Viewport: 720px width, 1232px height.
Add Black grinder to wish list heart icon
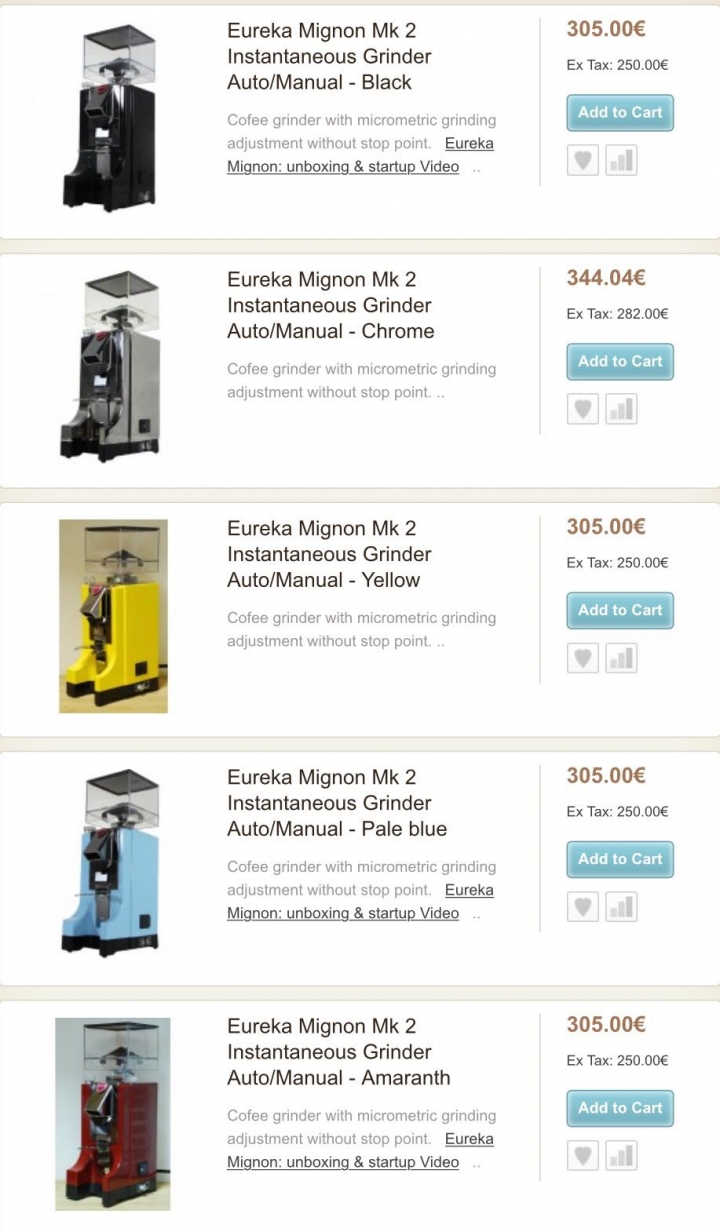point(583,160)
